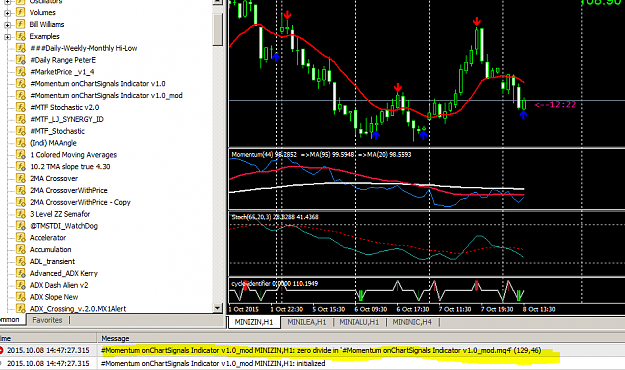Click the Volumes folder icon
The width and height of the screenshot is (625, 370).
point(20,12)
